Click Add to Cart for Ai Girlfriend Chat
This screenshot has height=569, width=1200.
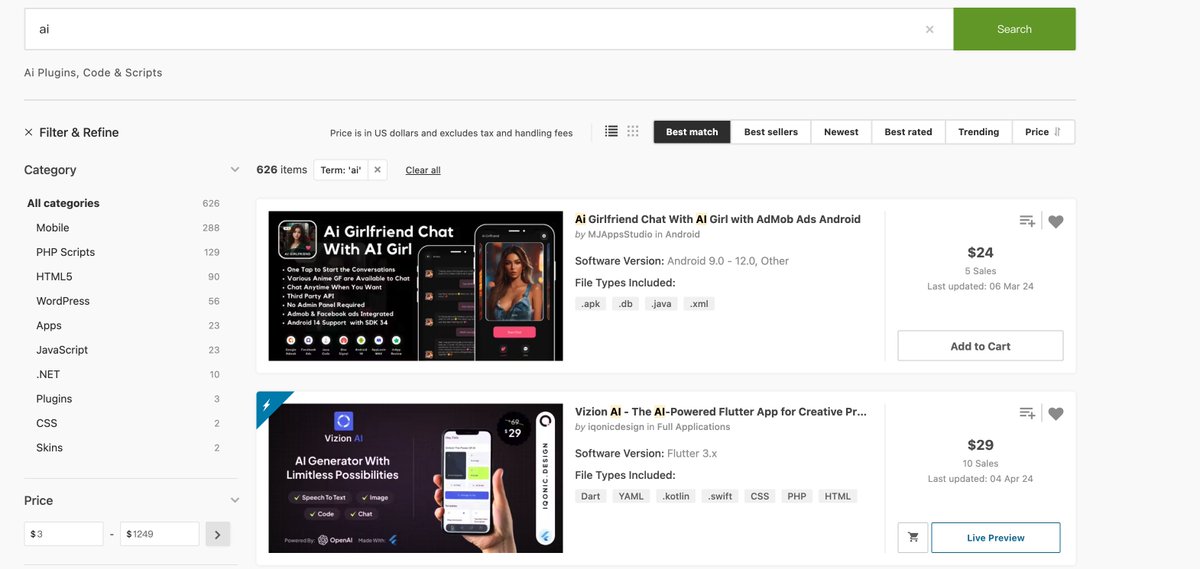[980, 346]
